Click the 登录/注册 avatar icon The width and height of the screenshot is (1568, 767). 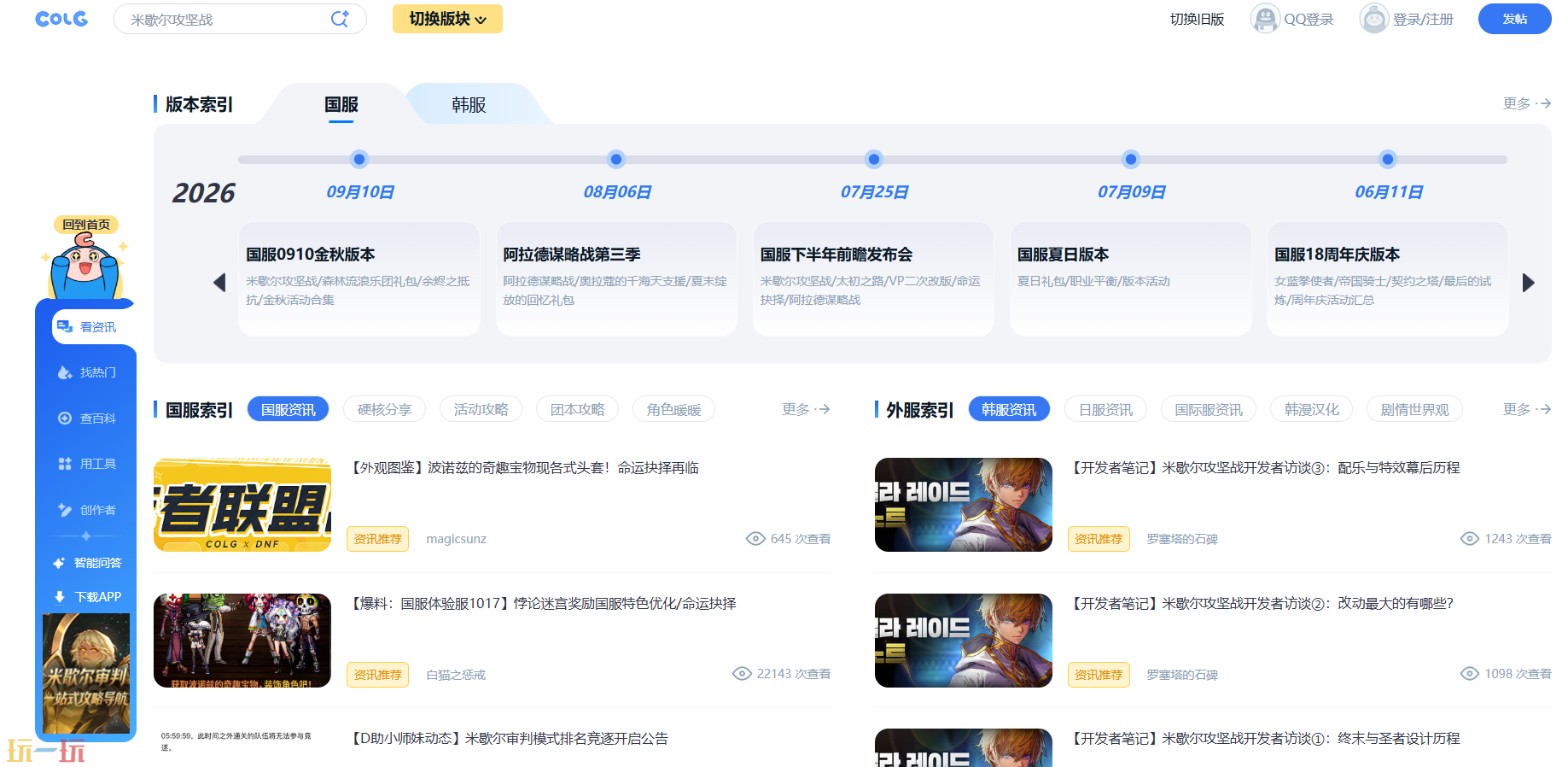[x=1374, y=19]
